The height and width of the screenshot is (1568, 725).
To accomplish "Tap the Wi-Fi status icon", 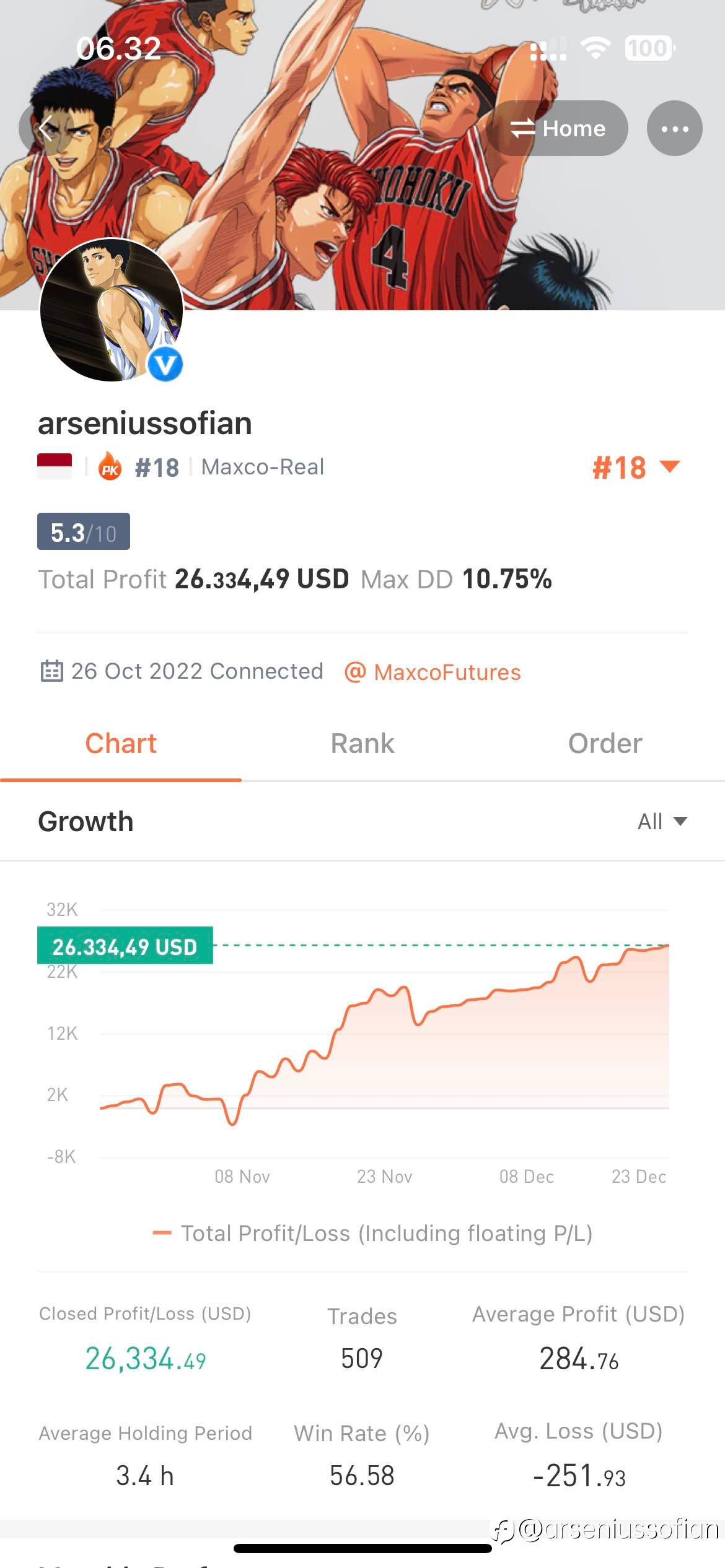I will point(595,48).
